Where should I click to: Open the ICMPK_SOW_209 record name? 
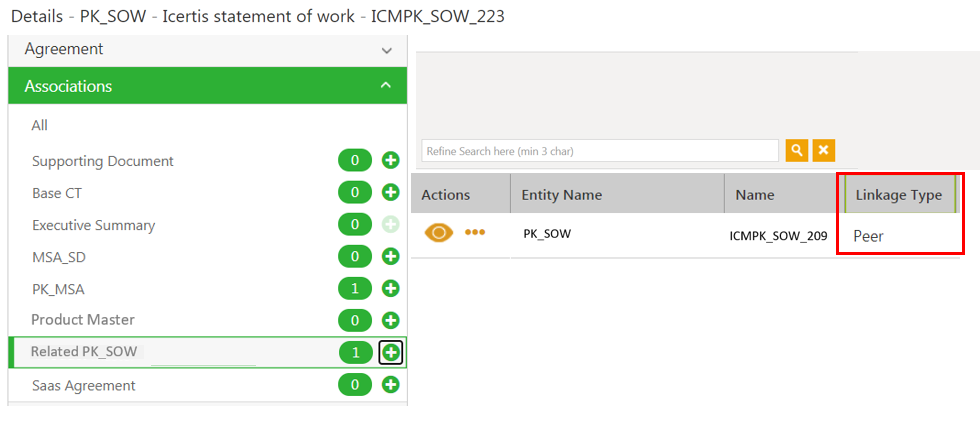pyautogui.click(x=778, y=236)
